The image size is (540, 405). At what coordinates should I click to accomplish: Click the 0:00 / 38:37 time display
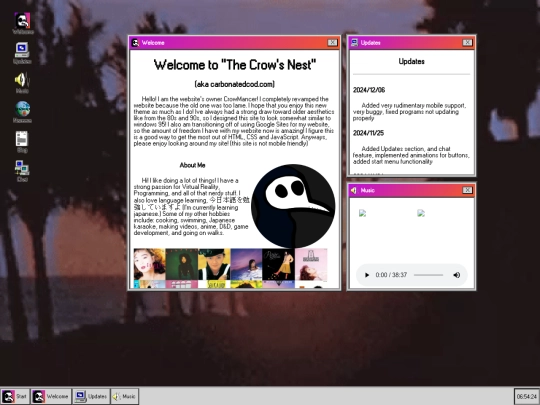click(x=391, y=275)
